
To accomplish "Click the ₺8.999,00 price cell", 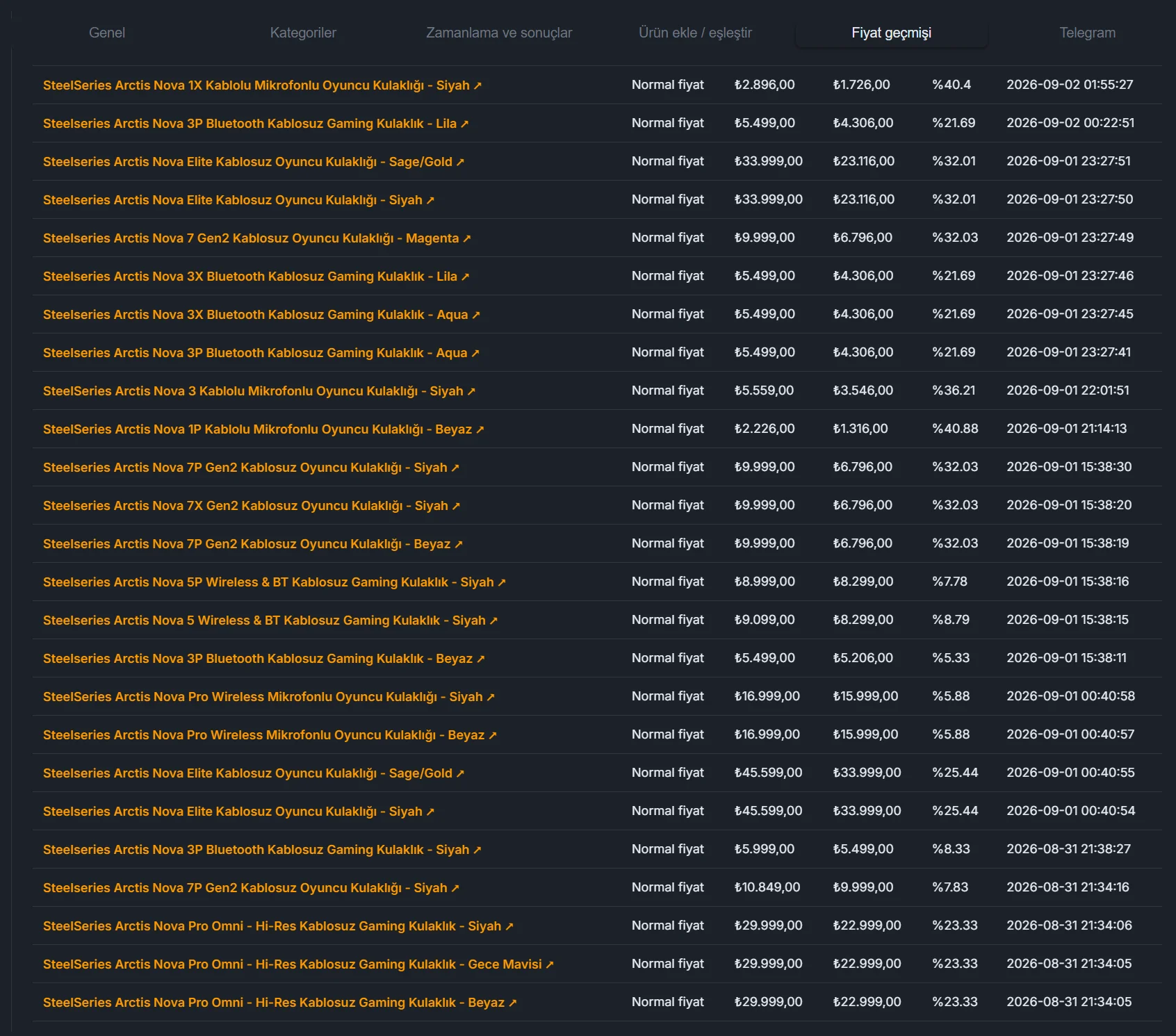I will [x=765, y=582].
